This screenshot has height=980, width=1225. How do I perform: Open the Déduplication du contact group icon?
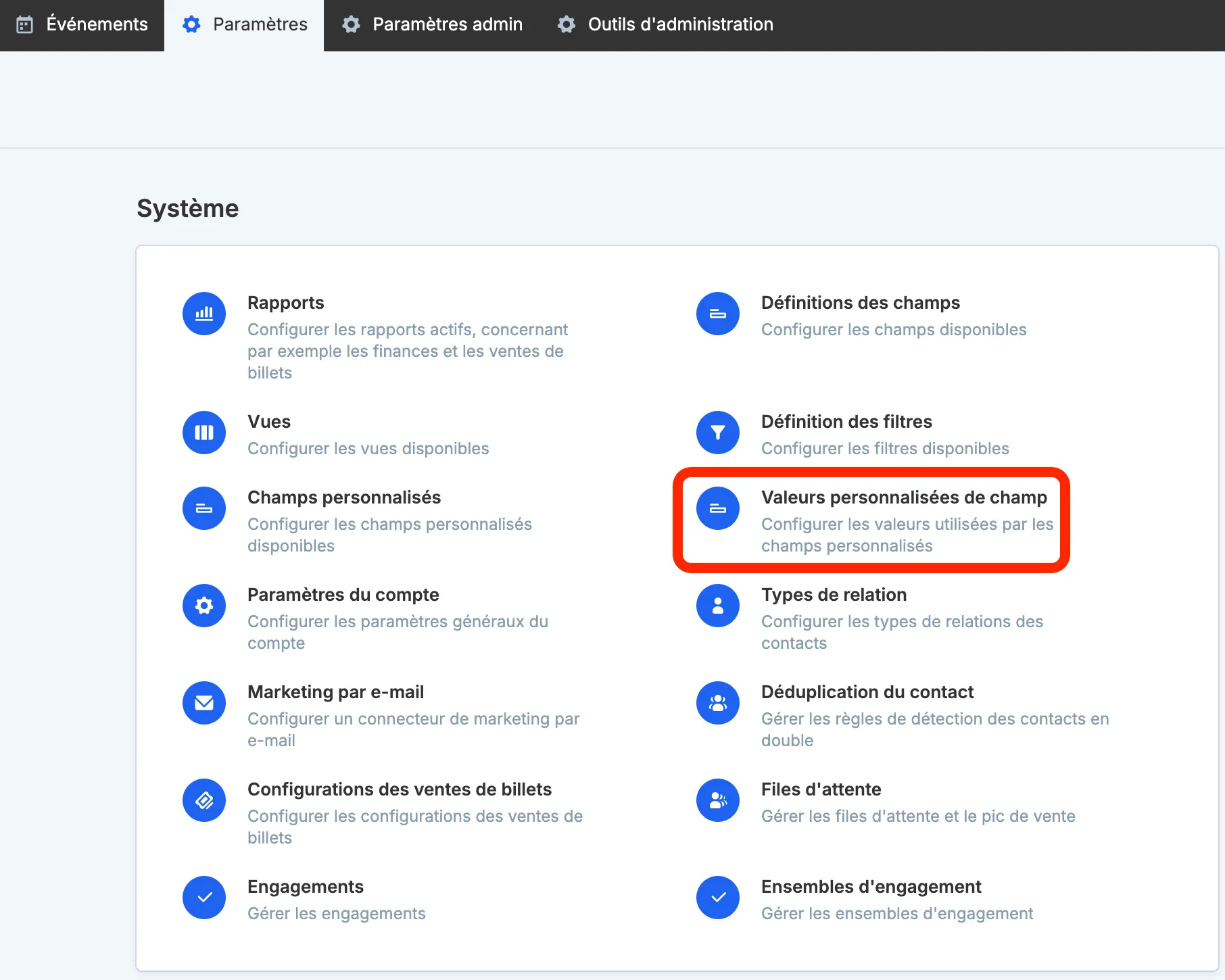point(718,703)
